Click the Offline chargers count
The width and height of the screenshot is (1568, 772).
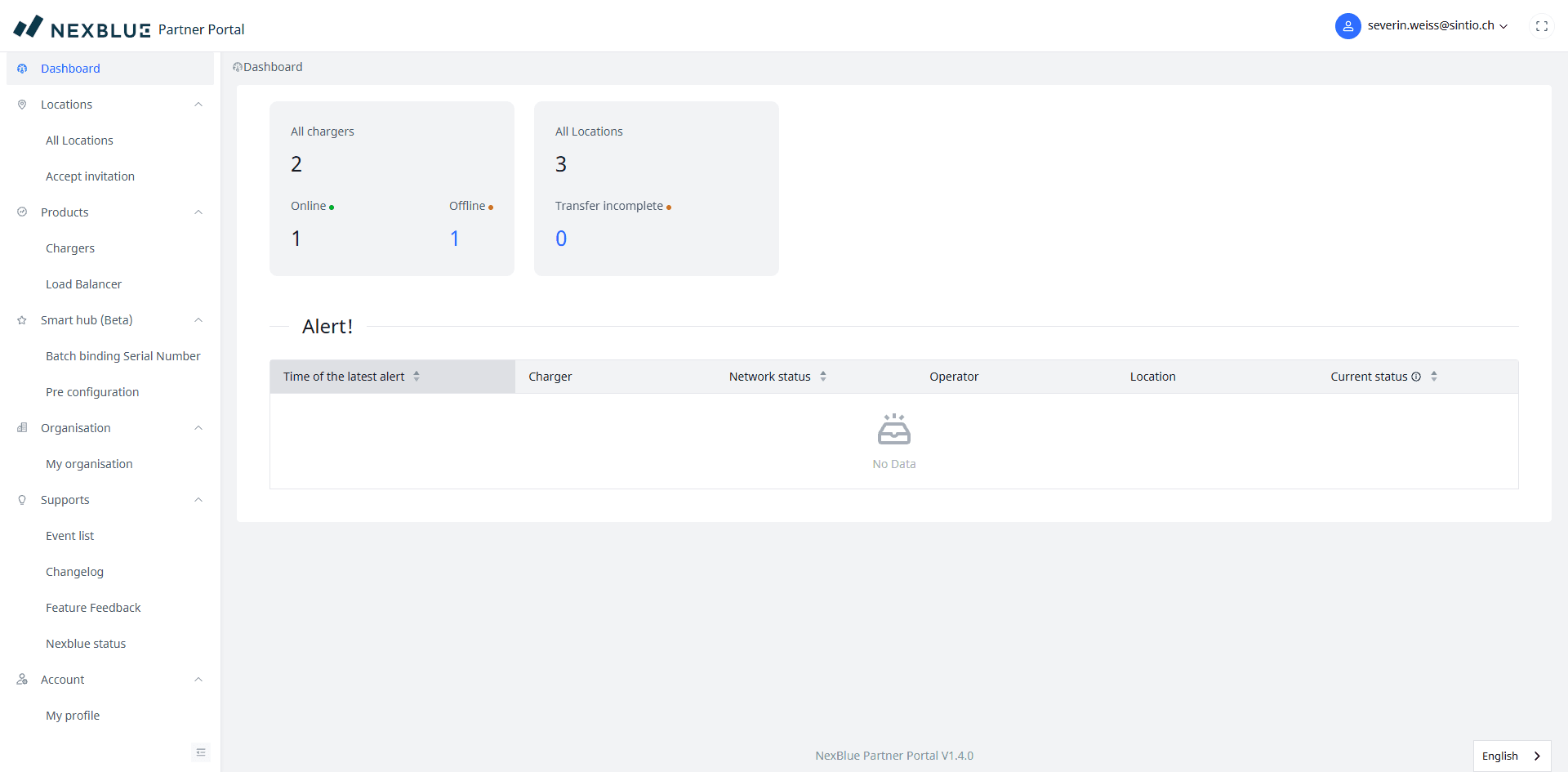[x=454, y=239]
